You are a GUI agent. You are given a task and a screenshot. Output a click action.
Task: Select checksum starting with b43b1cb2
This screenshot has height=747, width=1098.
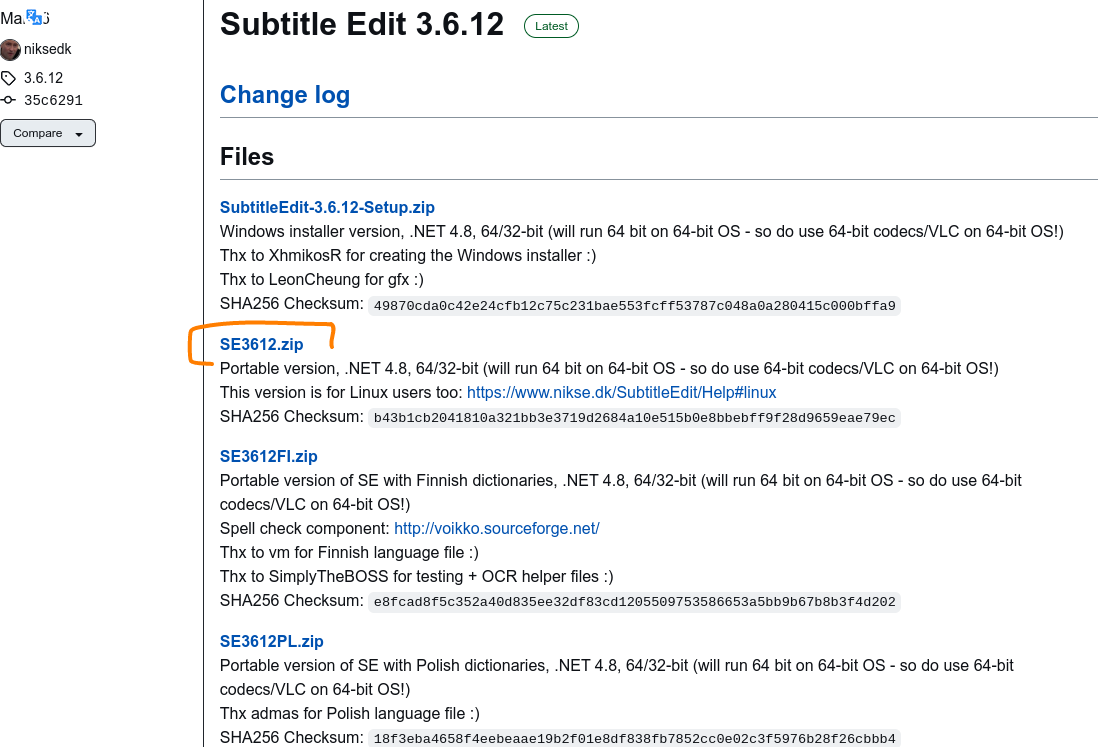634,418
